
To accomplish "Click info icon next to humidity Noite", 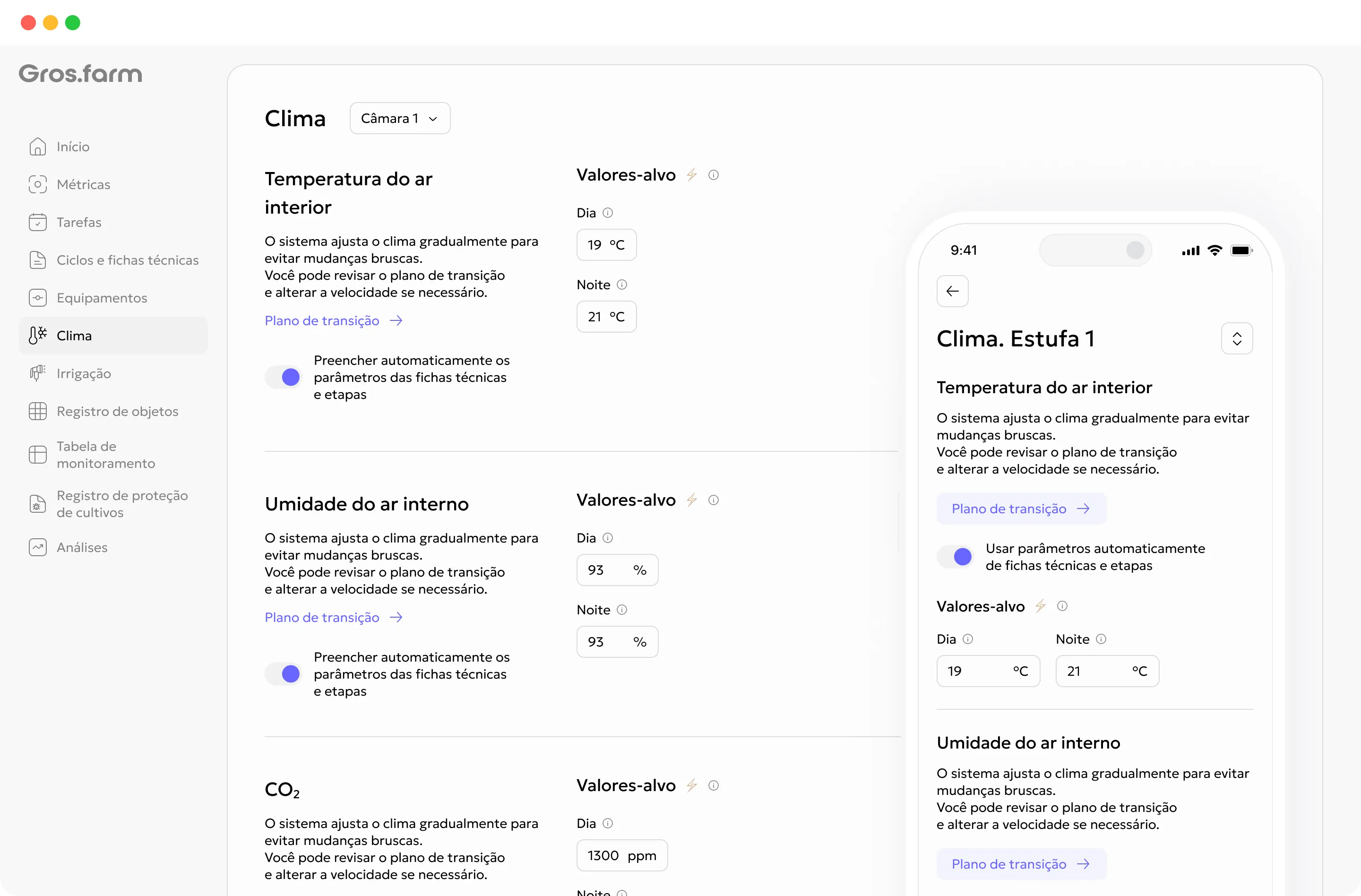I will pos(622,610).
